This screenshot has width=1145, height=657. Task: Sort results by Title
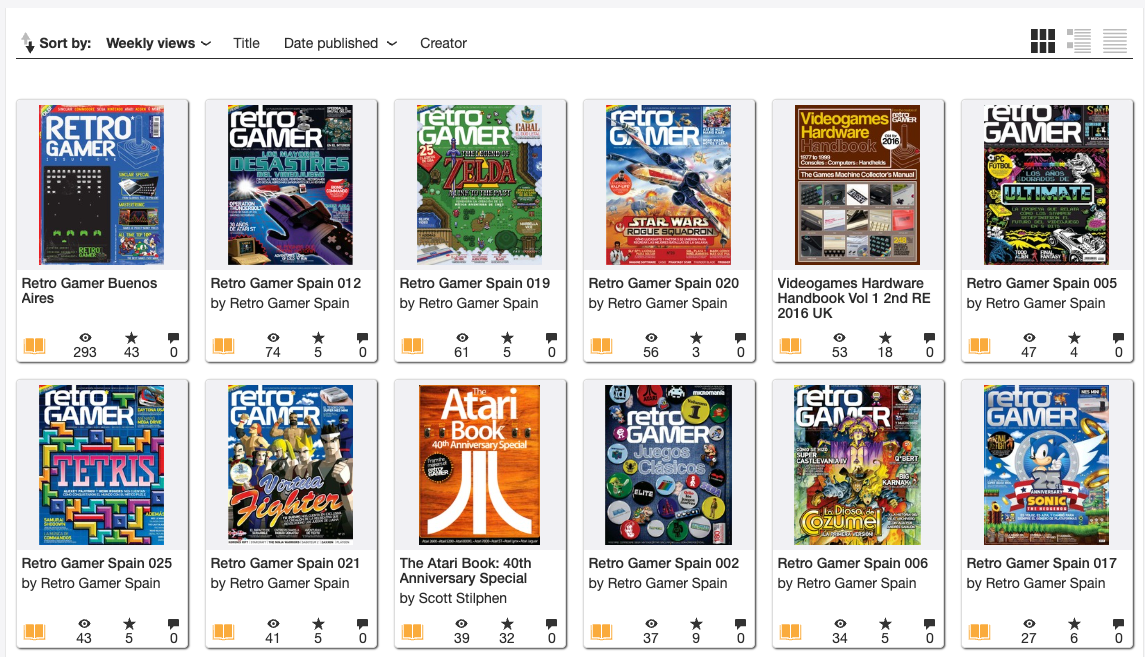(x=246, y=43)
